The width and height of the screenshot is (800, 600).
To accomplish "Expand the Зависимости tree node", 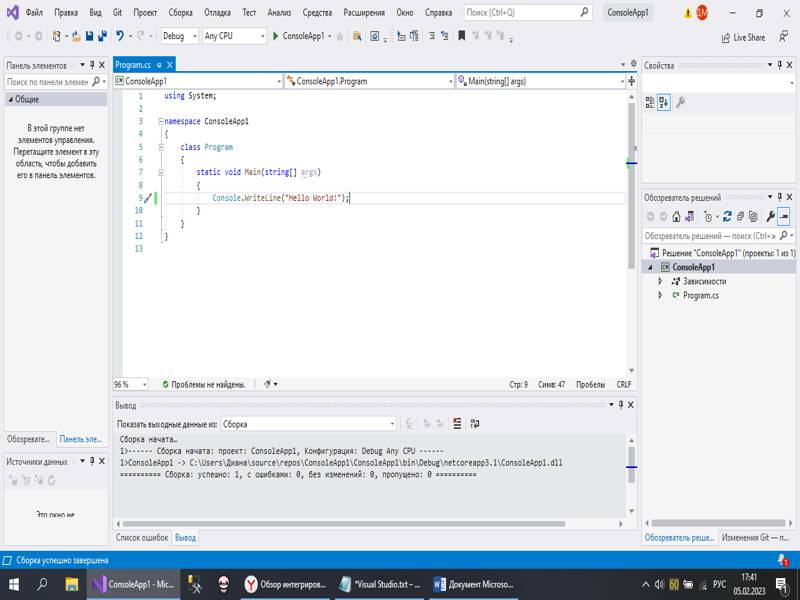I will pos(660,282).
